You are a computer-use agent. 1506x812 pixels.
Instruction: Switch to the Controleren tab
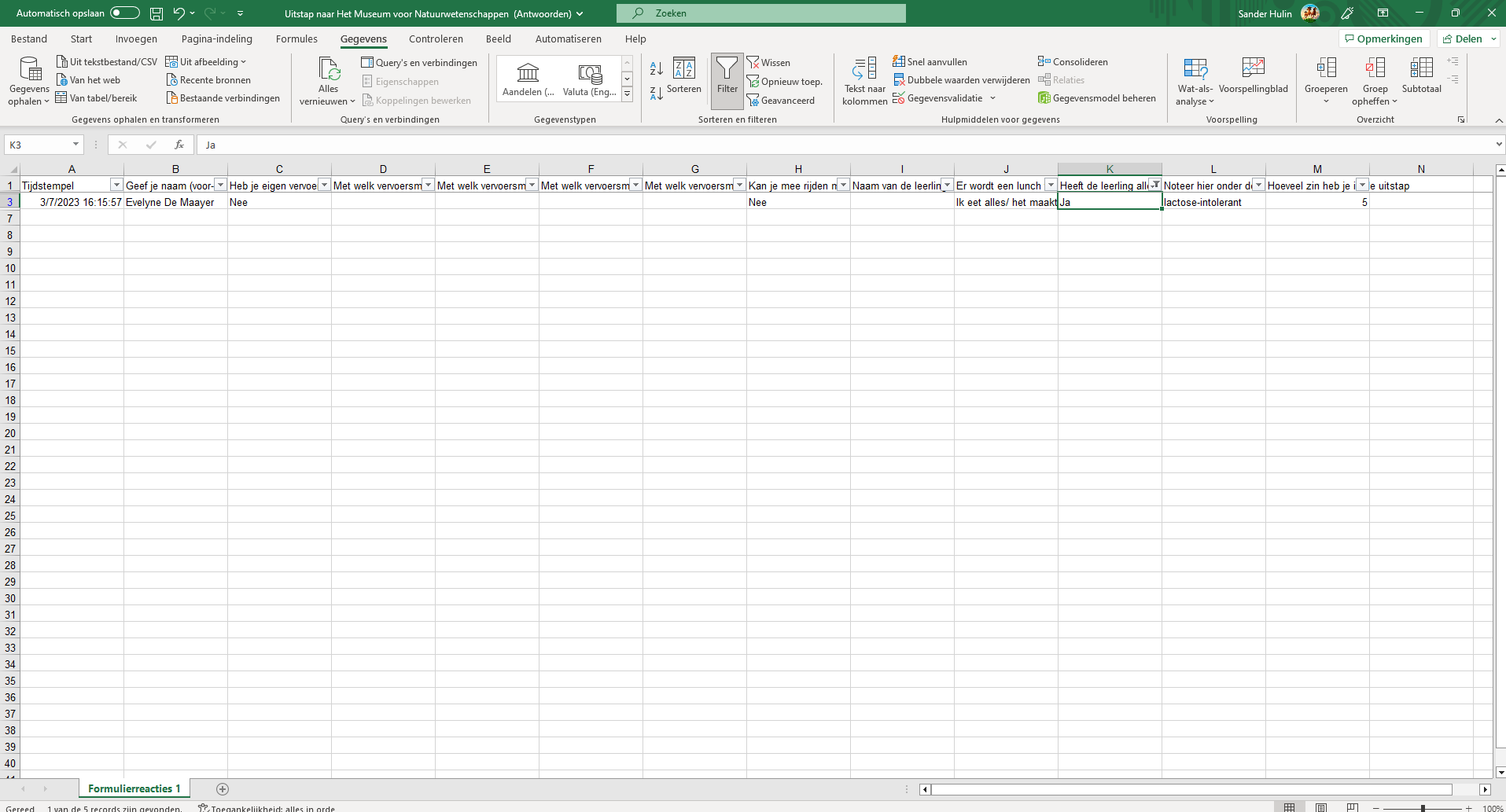click(436, 39)
